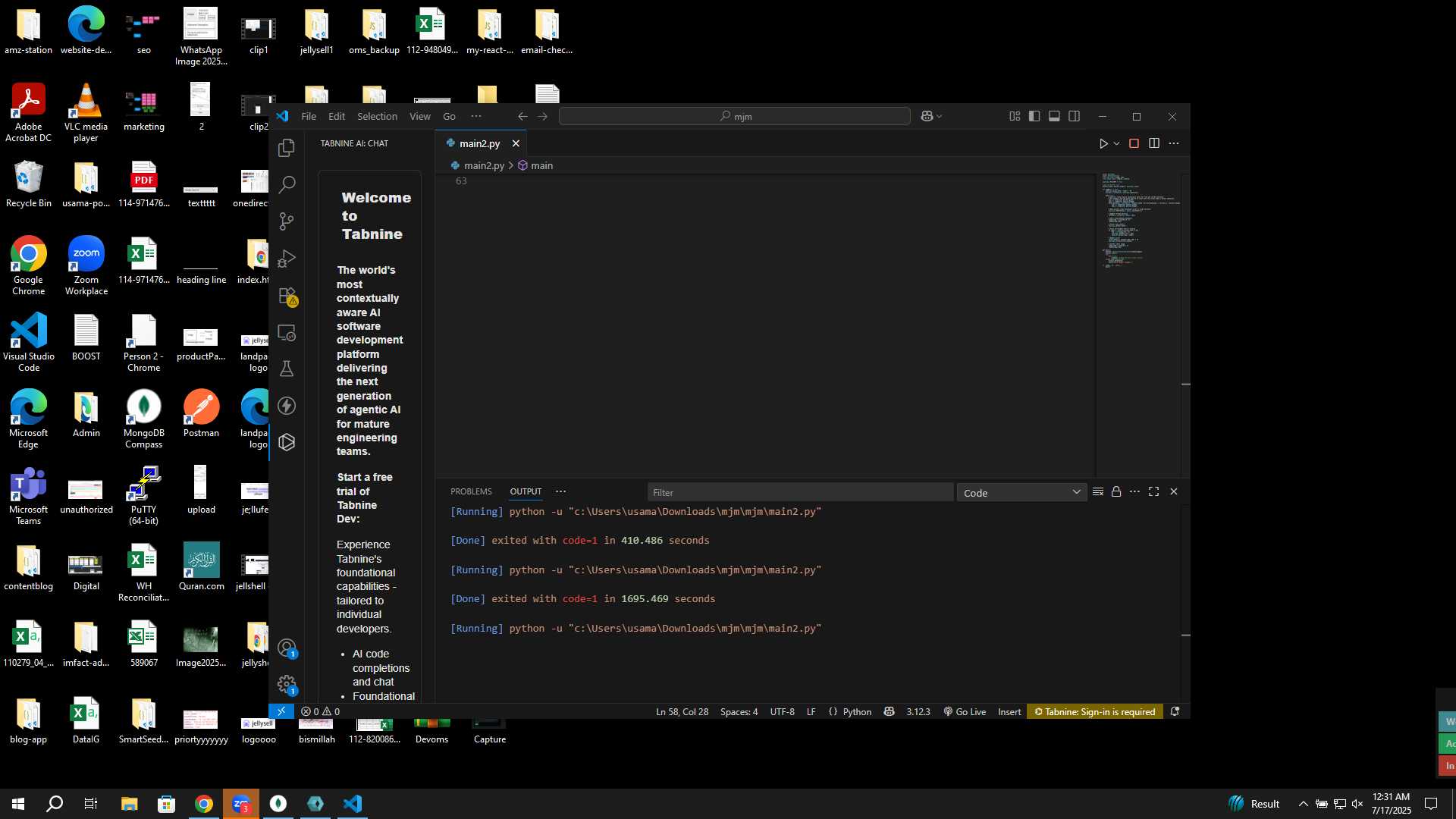This screenshot has width=1456, height=819.
Task: Click Tabnine: Sign-in is required status item
Action: (1094, 712)
